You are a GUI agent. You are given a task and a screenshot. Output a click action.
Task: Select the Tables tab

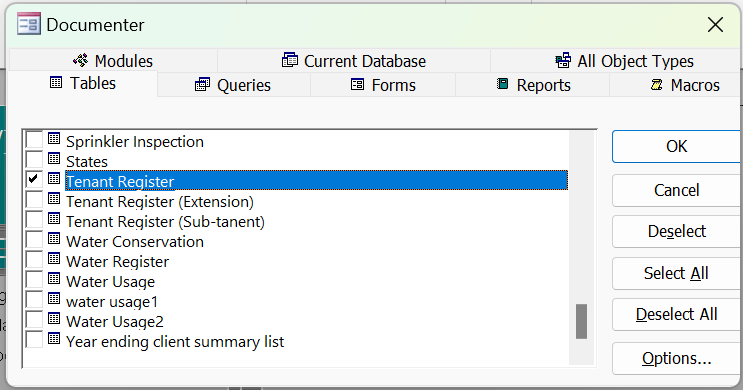(83, 83)
